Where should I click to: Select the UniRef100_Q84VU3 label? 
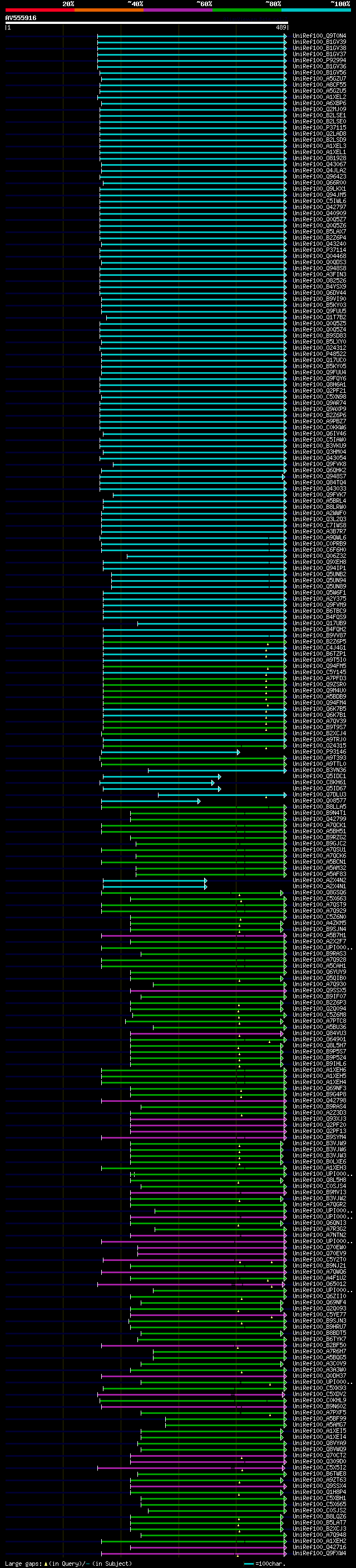pos(319,1033)
